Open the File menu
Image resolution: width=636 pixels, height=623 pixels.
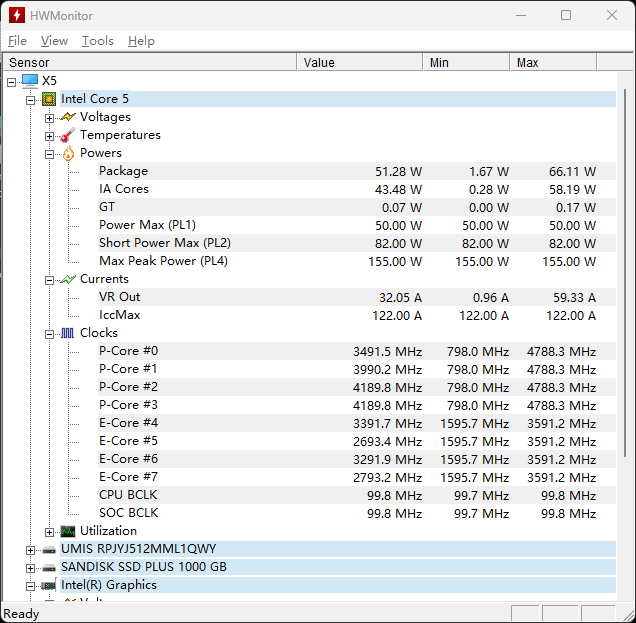coord(17,41)
